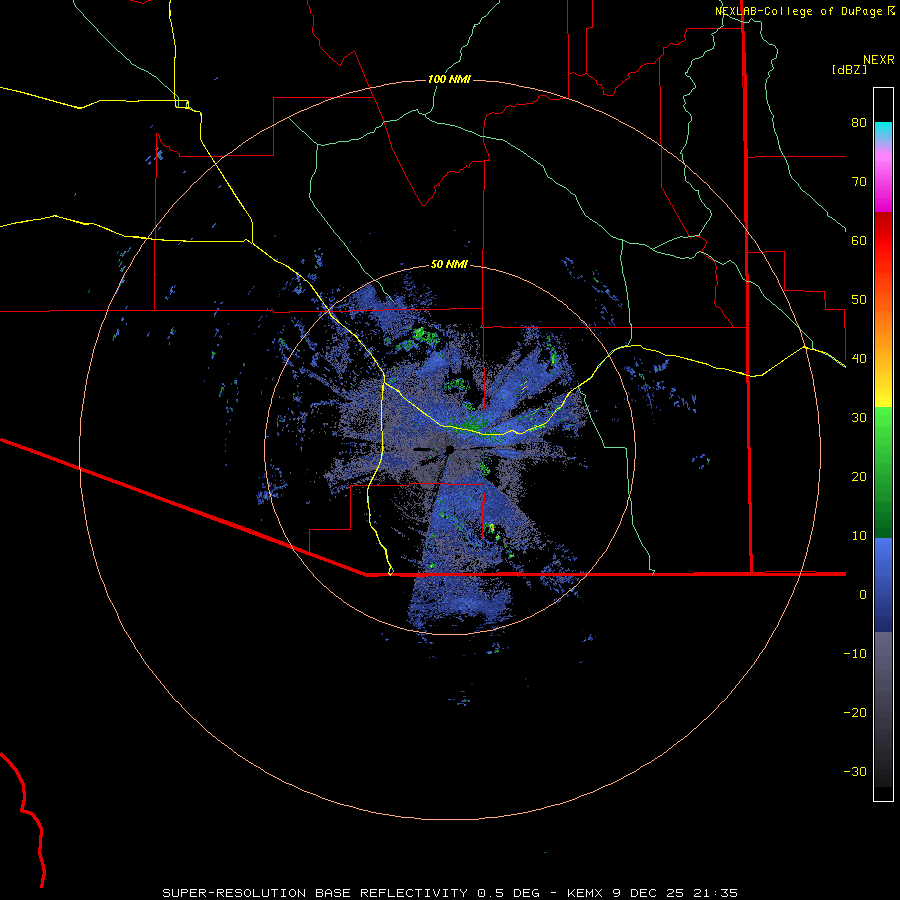Click the 40 value on the dBZ scale
This screenshot has height=900, width=900.
[859, 359]
